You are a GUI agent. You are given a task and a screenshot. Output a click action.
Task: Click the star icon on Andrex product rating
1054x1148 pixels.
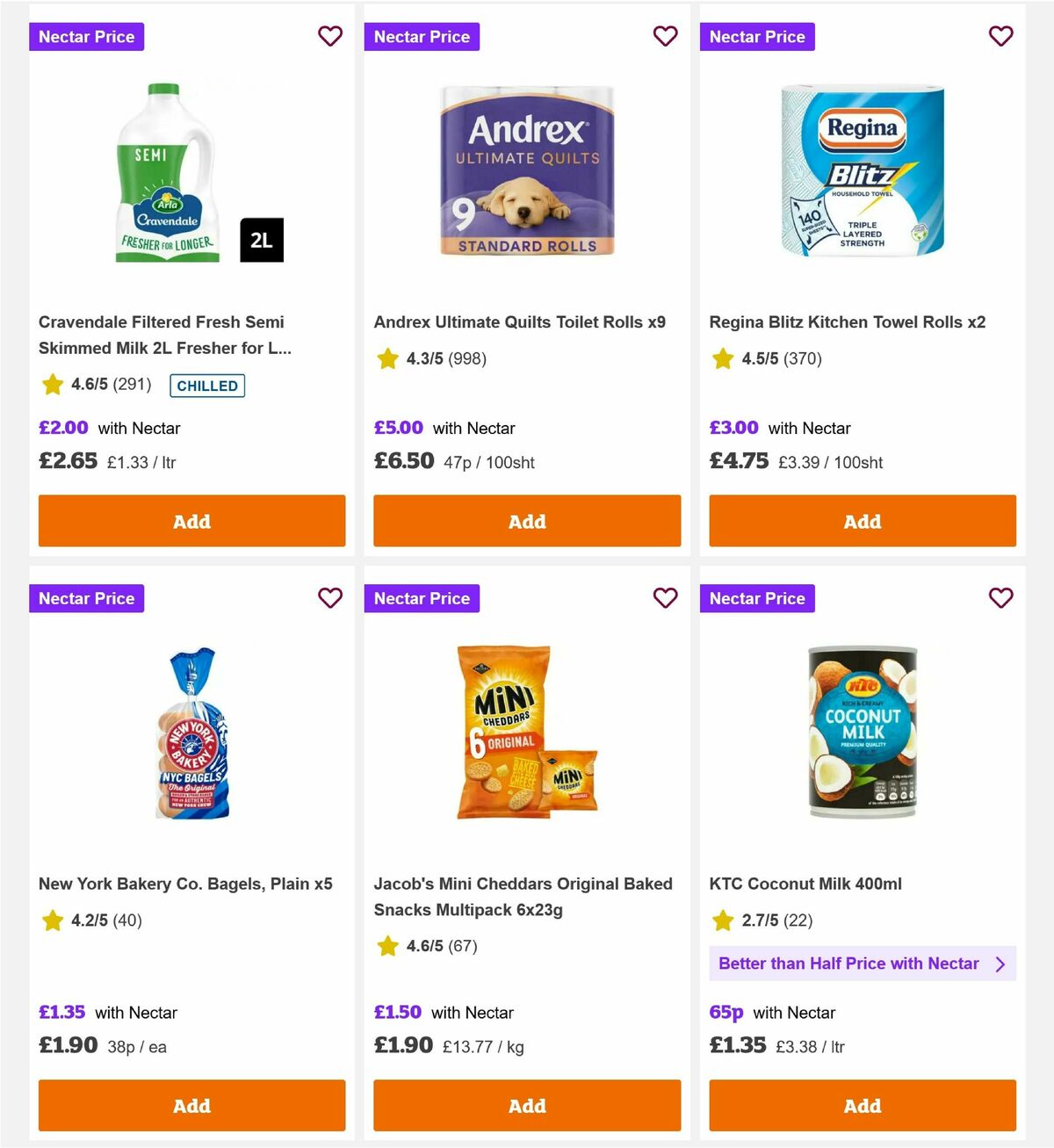pyautogui.click(x=387, y=358)
